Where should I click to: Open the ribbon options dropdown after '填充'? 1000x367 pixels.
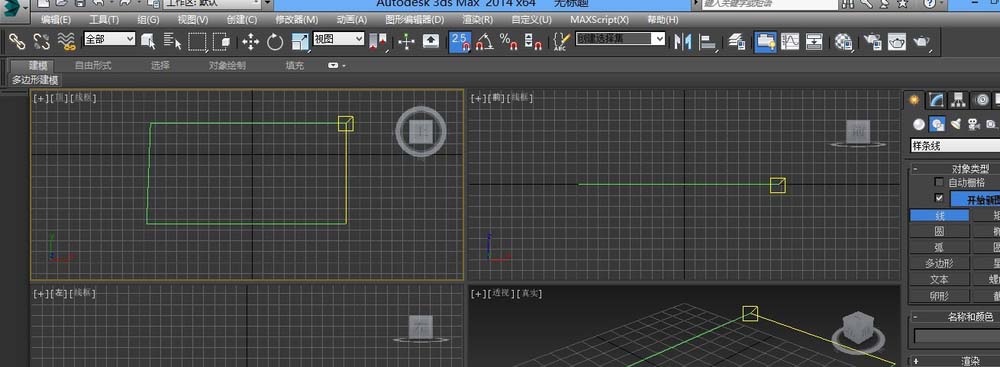click(337, 65)
